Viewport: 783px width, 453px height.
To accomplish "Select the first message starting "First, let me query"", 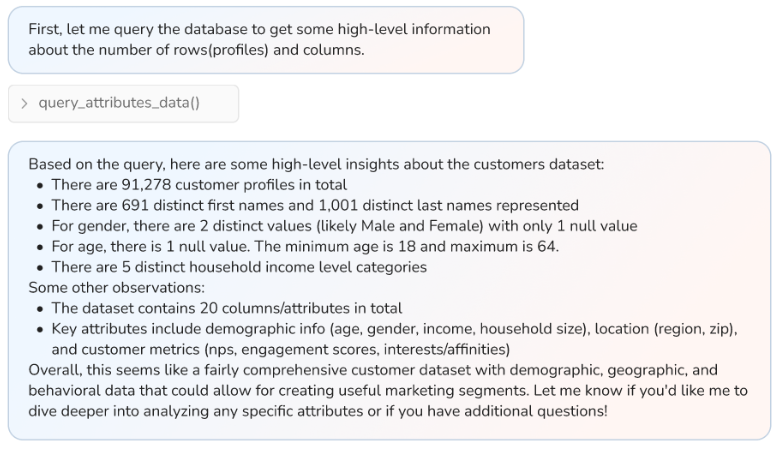I will pos(260,29).
